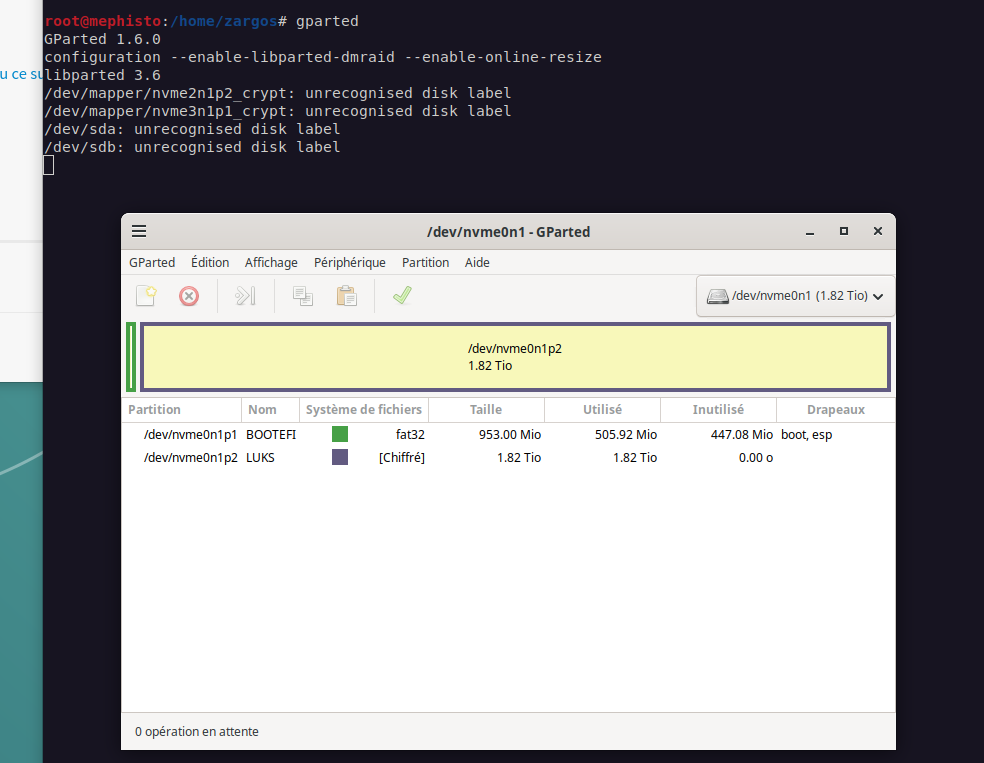
Task: Open the Aide menu
Action: point(477,262)
